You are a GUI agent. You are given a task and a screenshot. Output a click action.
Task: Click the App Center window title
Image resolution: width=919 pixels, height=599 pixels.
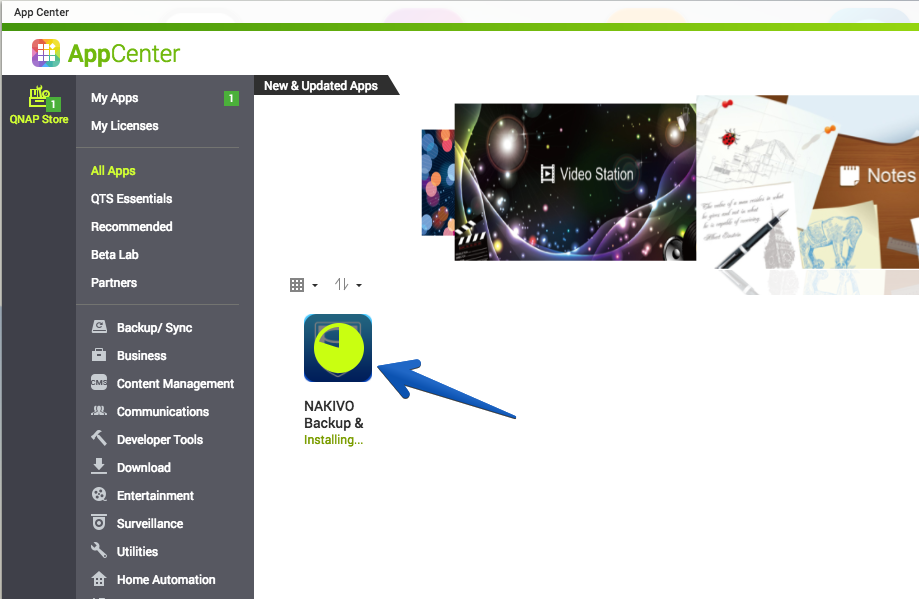(x=41, y=12)
